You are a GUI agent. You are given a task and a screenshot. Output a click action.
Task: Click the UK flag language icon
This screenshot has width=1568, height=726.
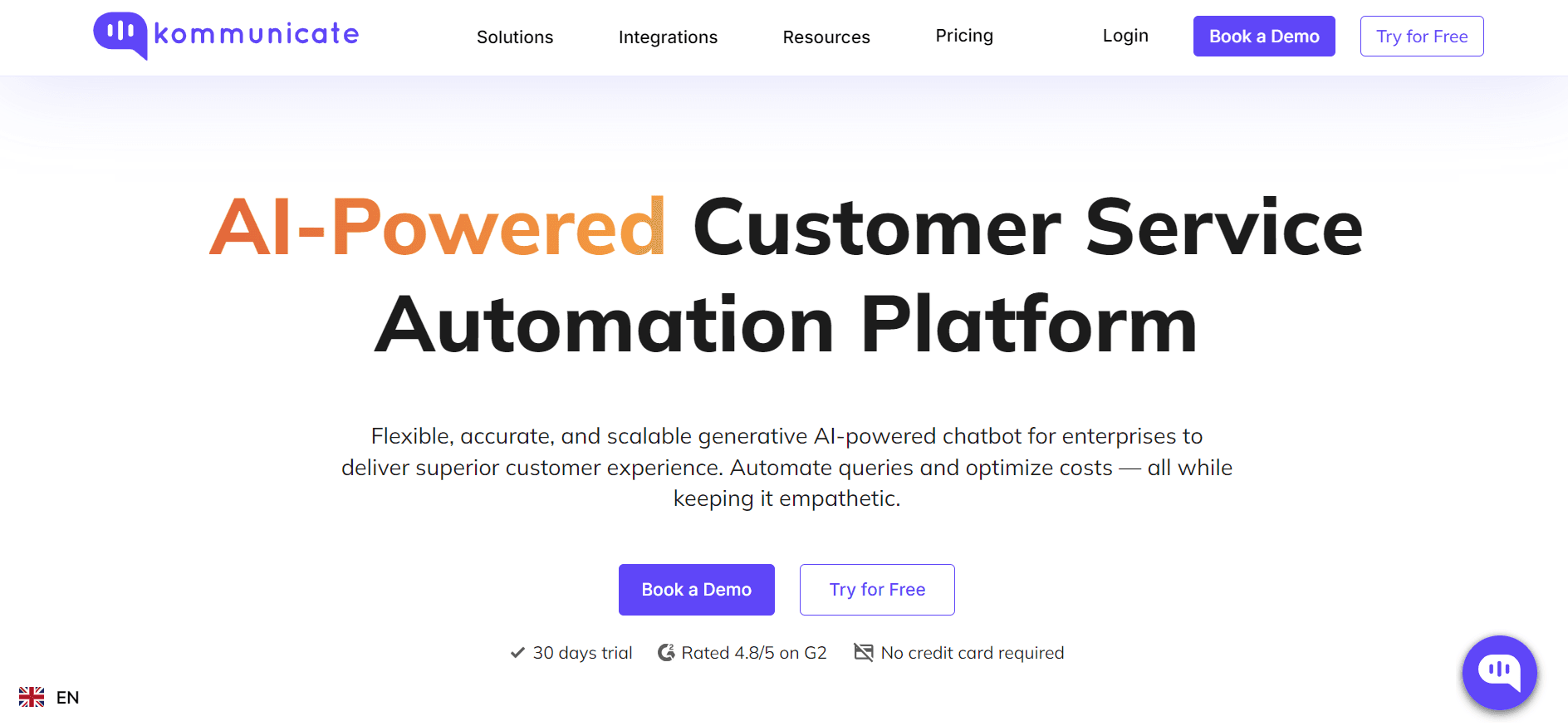pyautogui.click(x=32, y=697)
